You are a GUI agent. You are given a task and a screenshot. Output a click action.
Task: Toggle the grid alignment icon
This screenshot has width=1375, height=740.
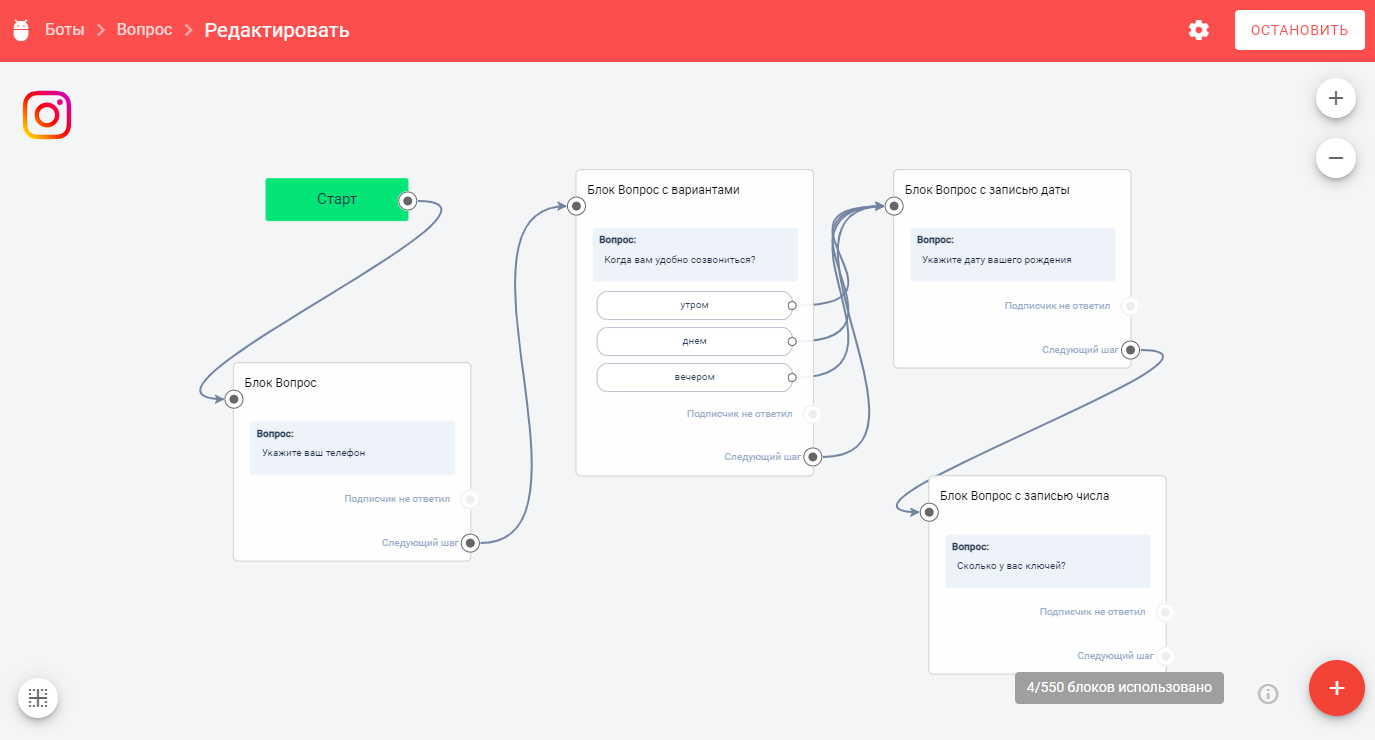tap(38, 698)
